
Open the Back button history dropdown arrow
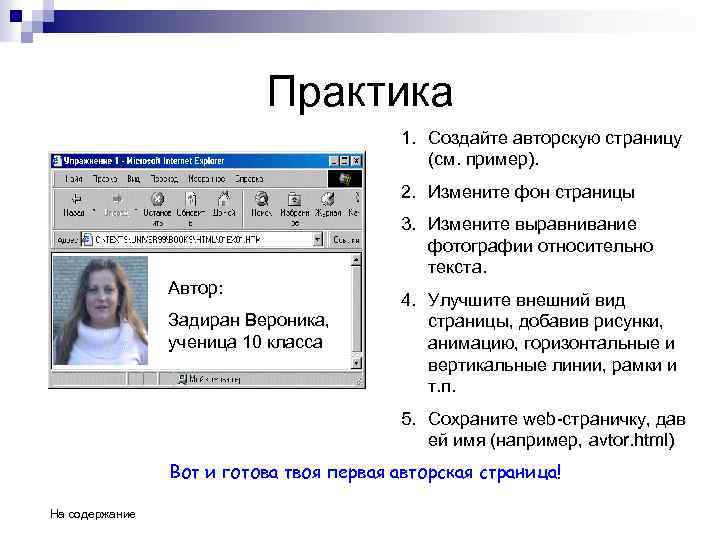coord(94,211)
